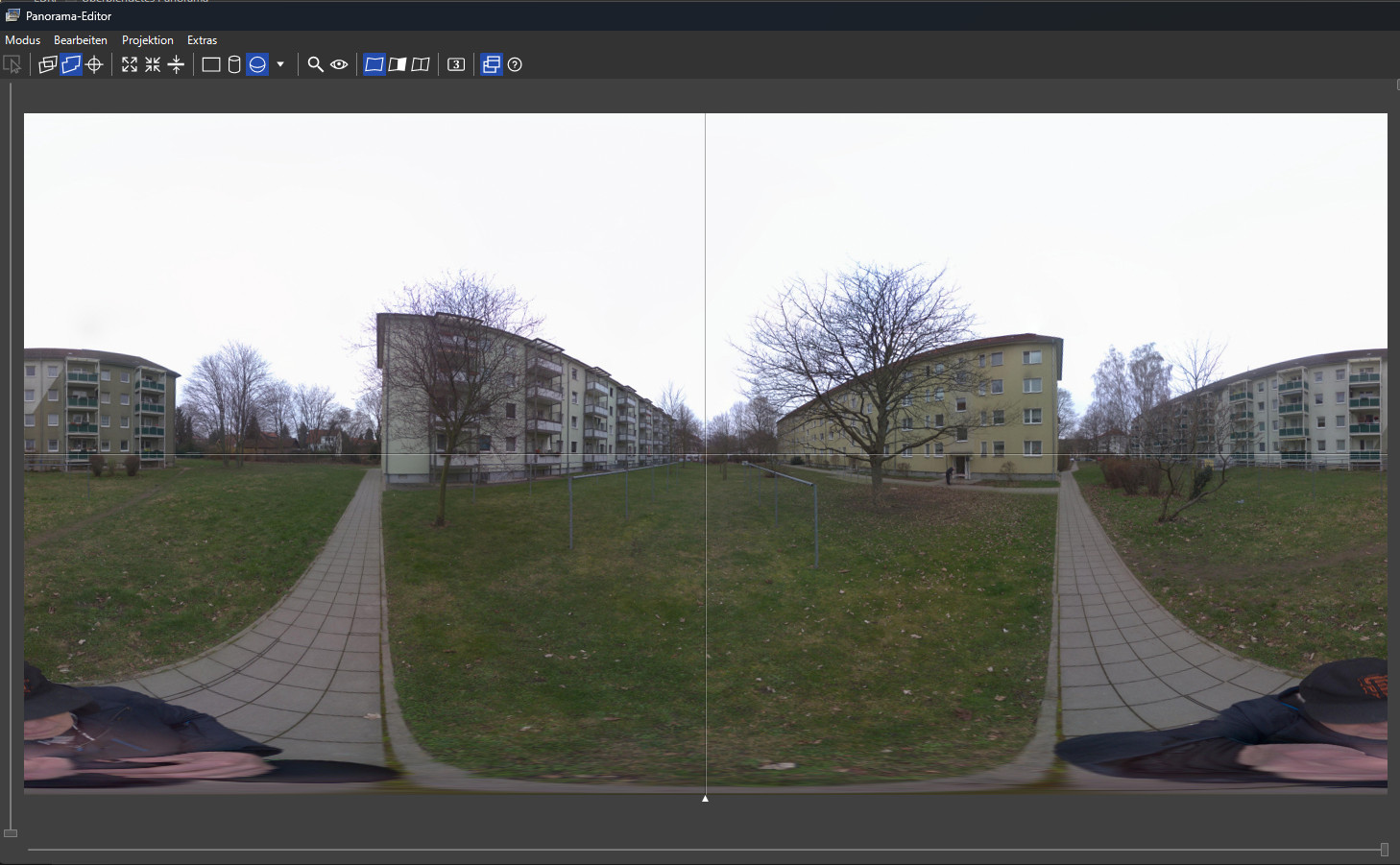
Task: Select the individual images mode icon
Action: point(47,64)
